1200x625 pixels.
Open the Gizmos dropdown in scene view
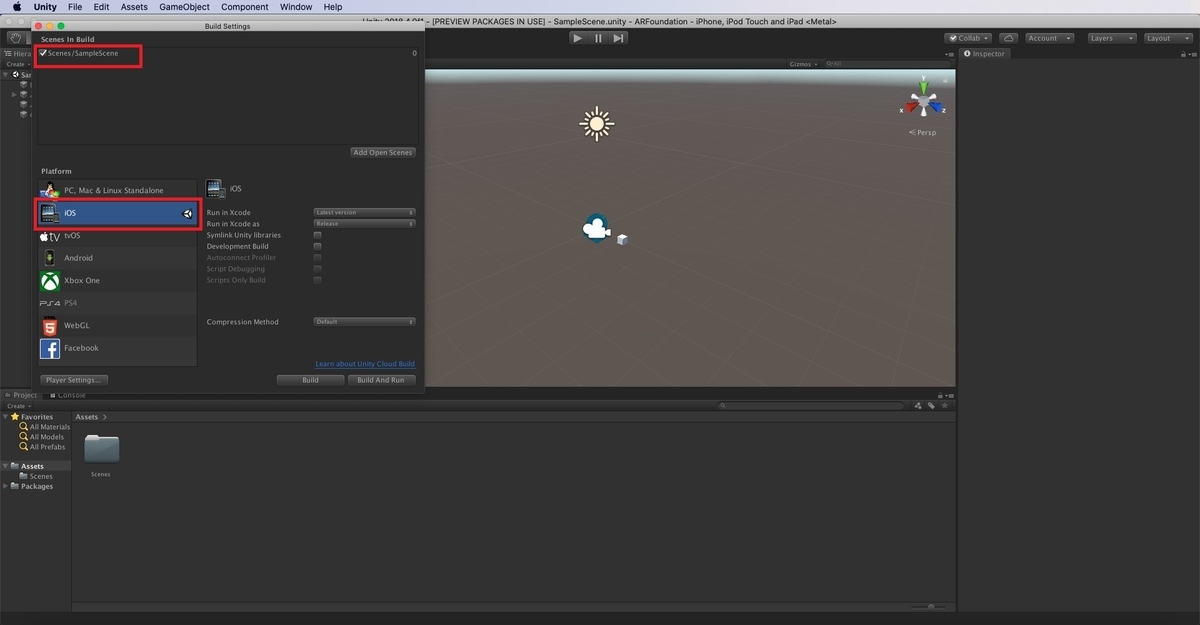coord(803,64)
